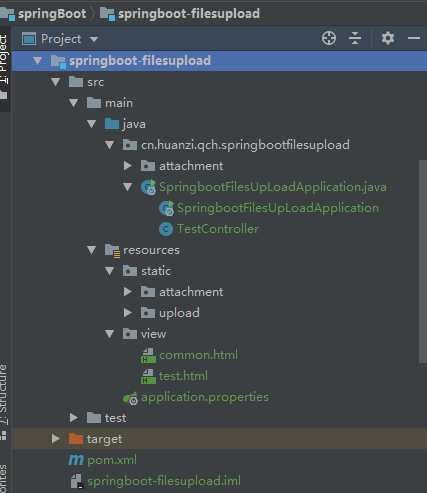Click the inner SpringbootFilesUpLoadApplication class icon
This screenshot has width=427, height=493.
click(x=166, y=208)
